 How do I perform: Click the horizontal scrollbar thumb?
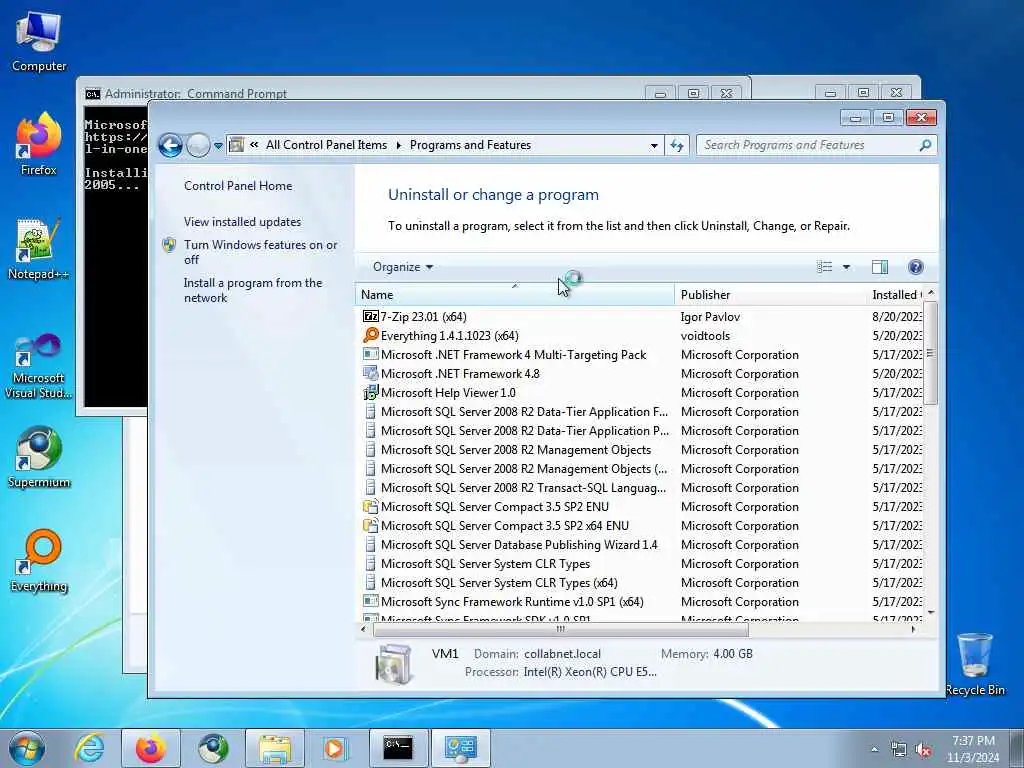click(x=560, y=630)
